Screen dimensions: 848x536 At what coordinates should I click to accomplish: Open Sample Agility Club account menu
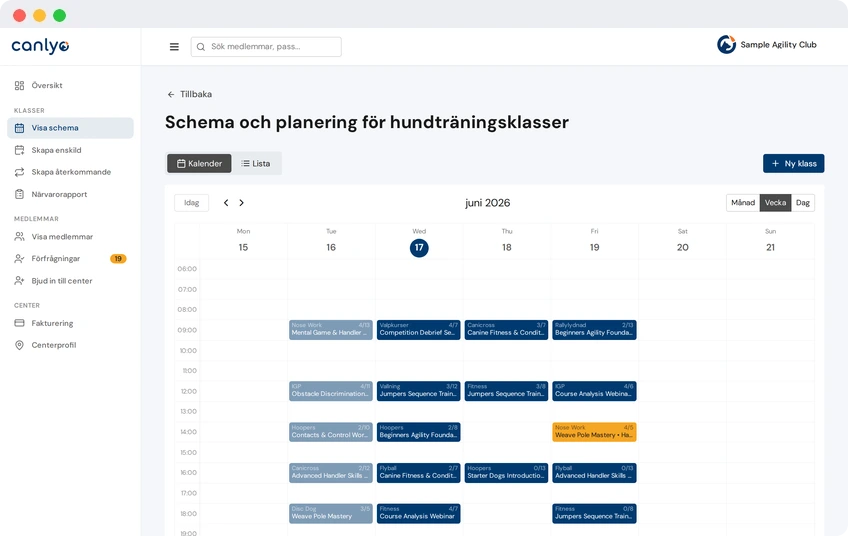click(767, 44)
